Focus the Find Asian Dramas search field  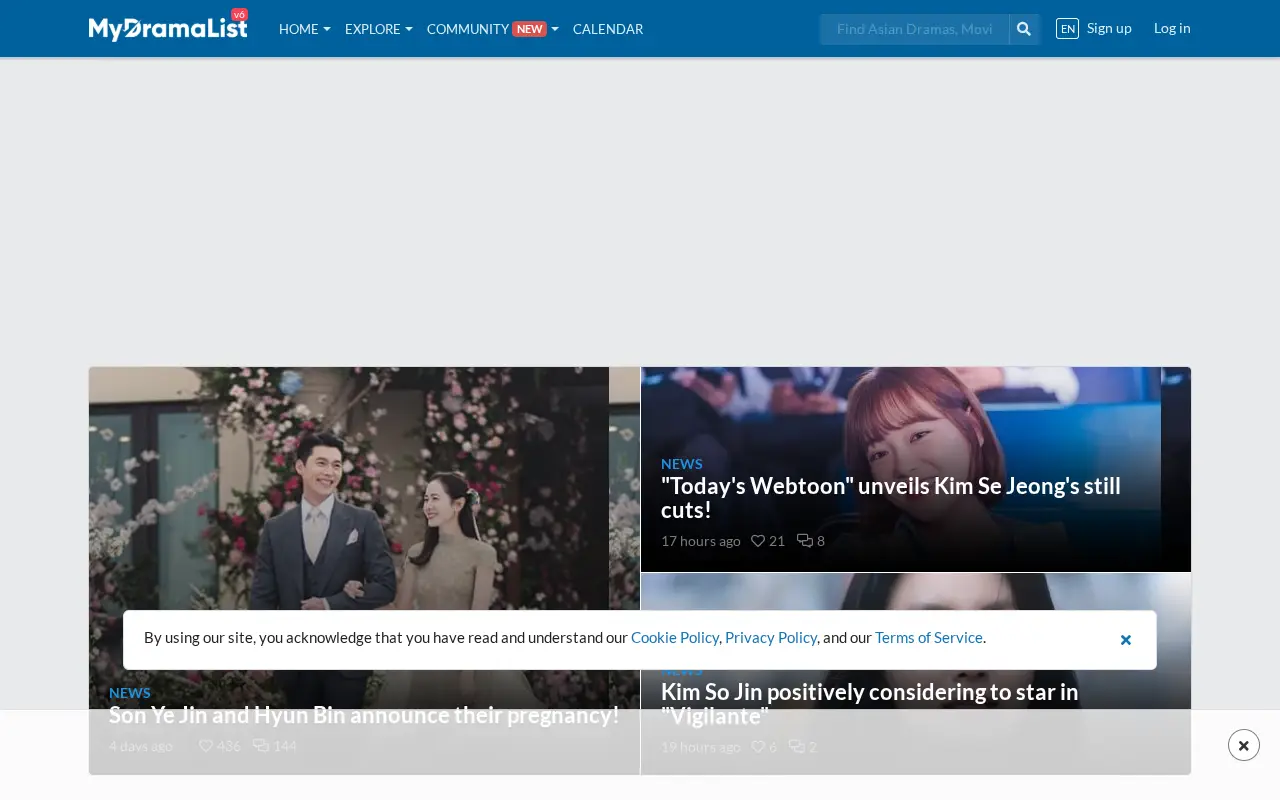tap(914, 29)
